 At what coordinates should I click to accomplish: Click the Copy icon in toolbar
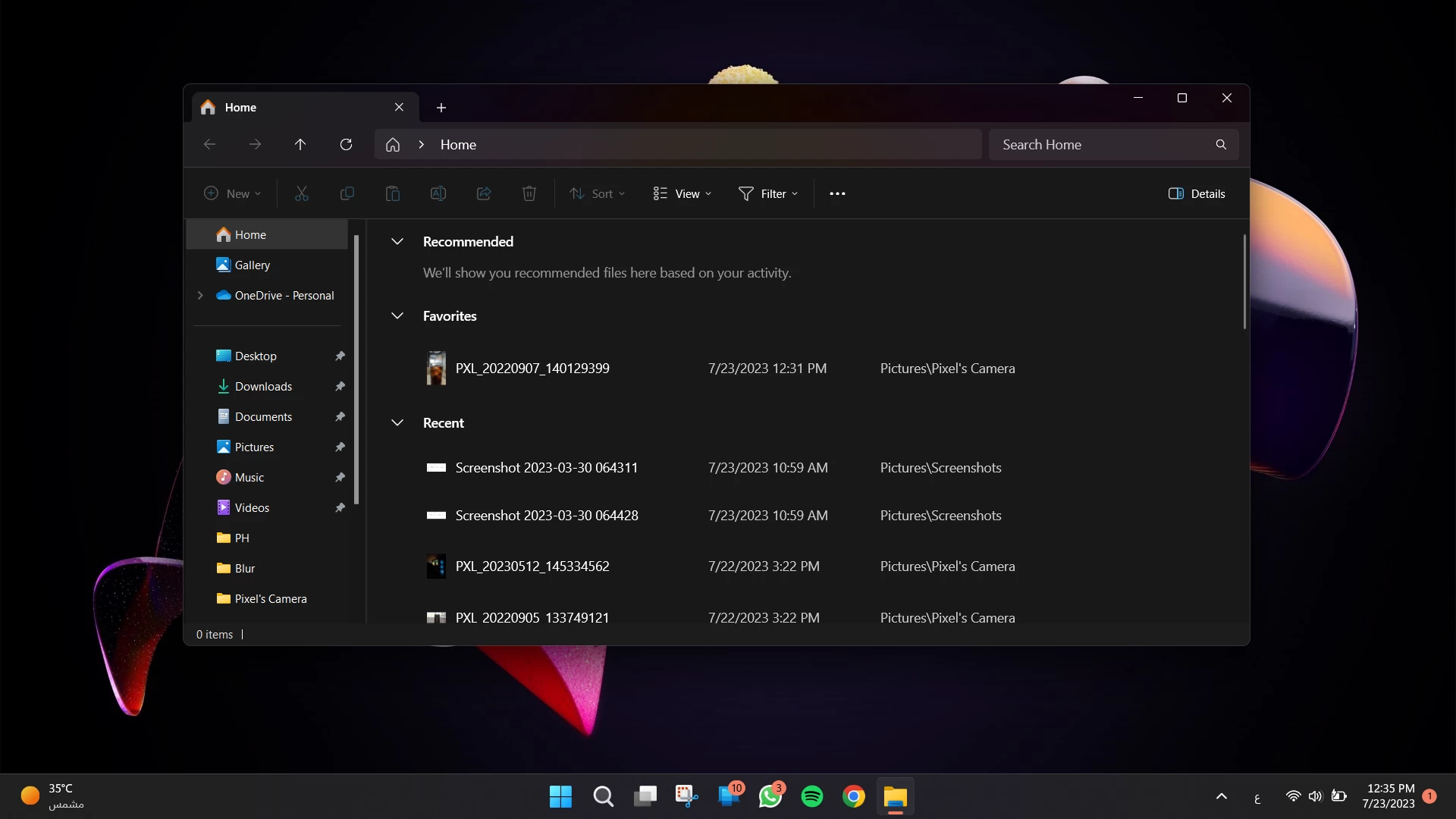pos(347,193)
